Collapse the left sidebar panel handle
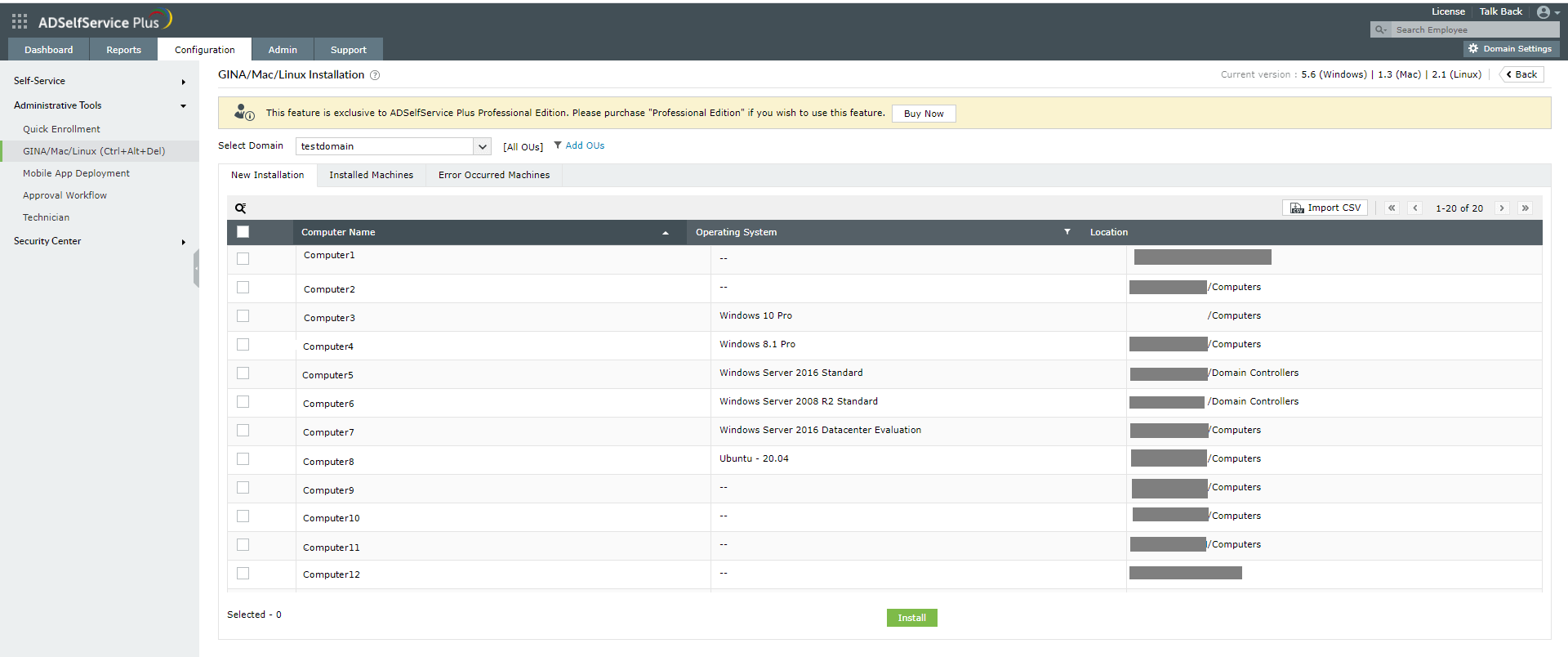This screenshot has height=657, width=1568. [196, 268]
